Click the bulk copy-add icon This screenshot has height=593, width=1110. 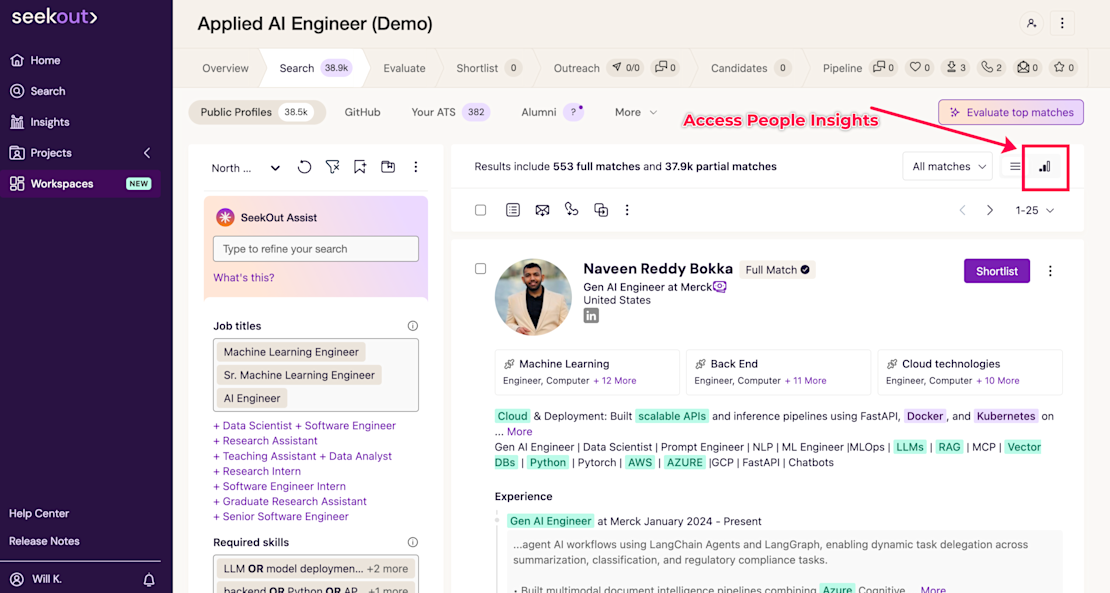[601, 210]
